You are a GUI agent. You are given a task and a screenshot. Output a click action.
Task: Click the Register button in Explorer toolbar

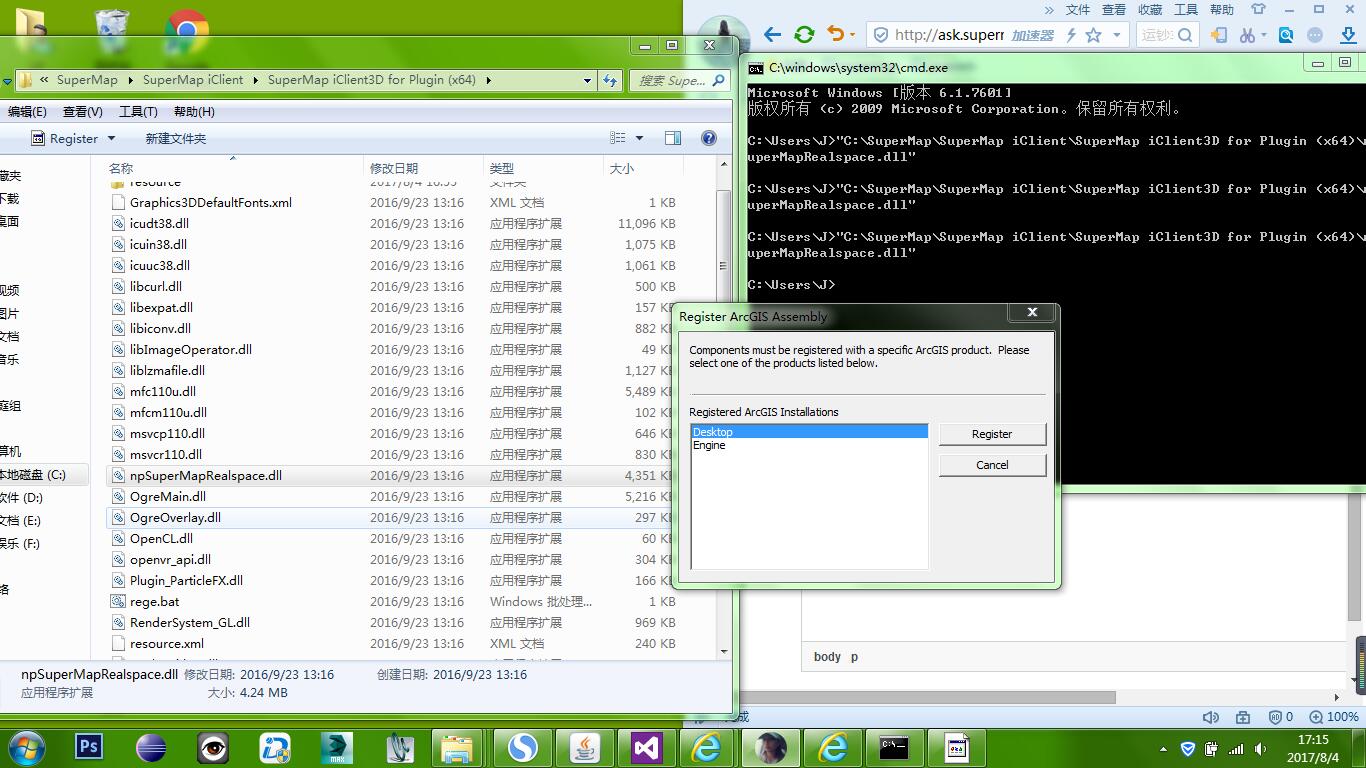tap(73, 139)
